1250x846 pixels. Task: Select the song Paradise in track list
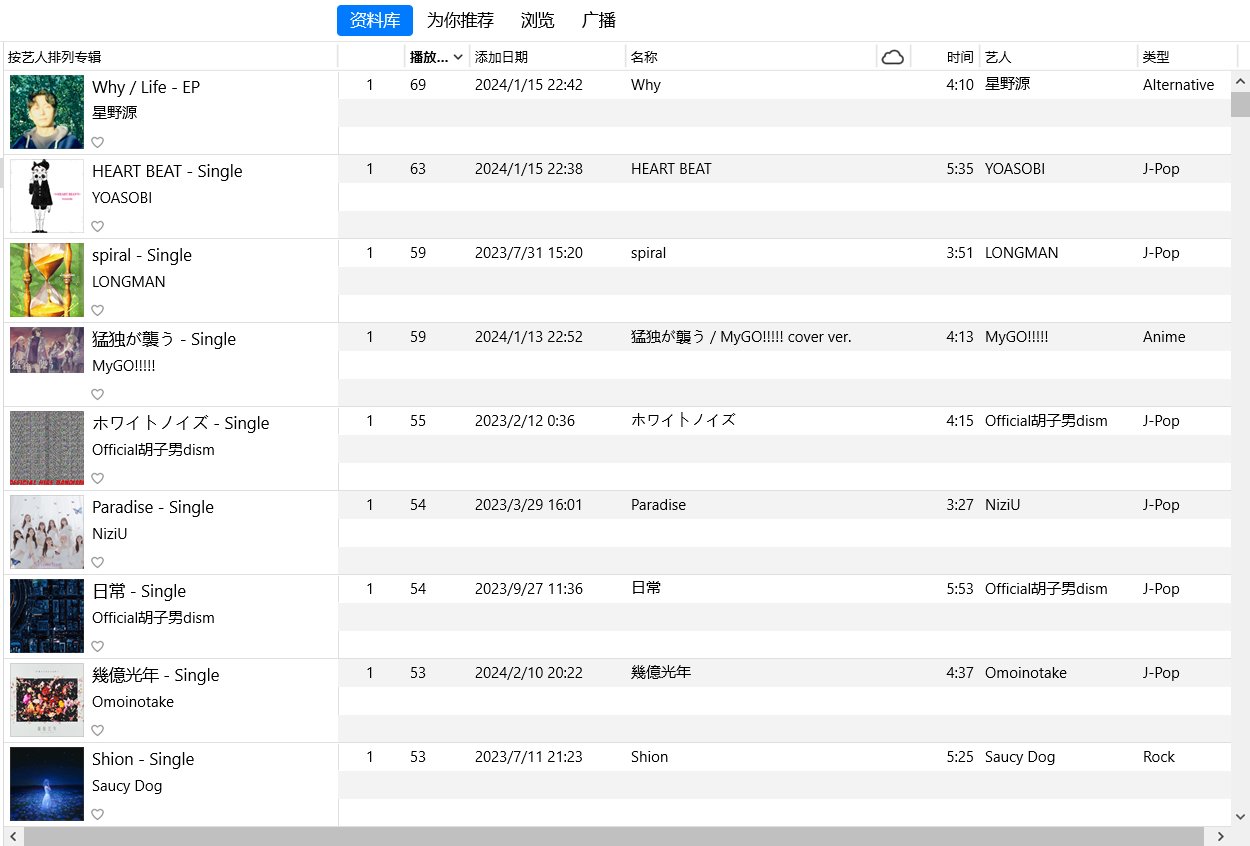658,505
